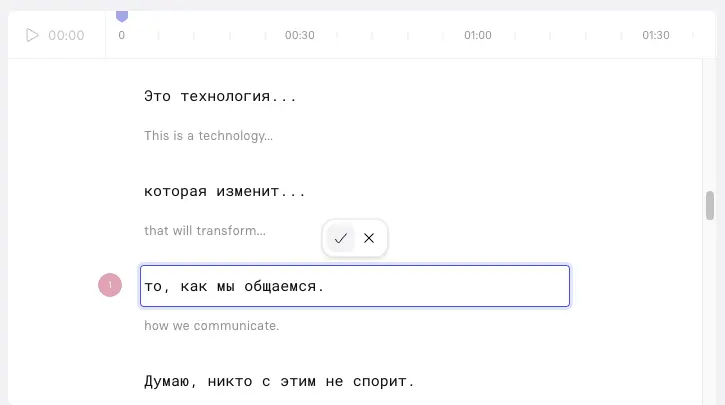Click the play button
The width and height of the screenshot is (725, 405).
(32, 35)
